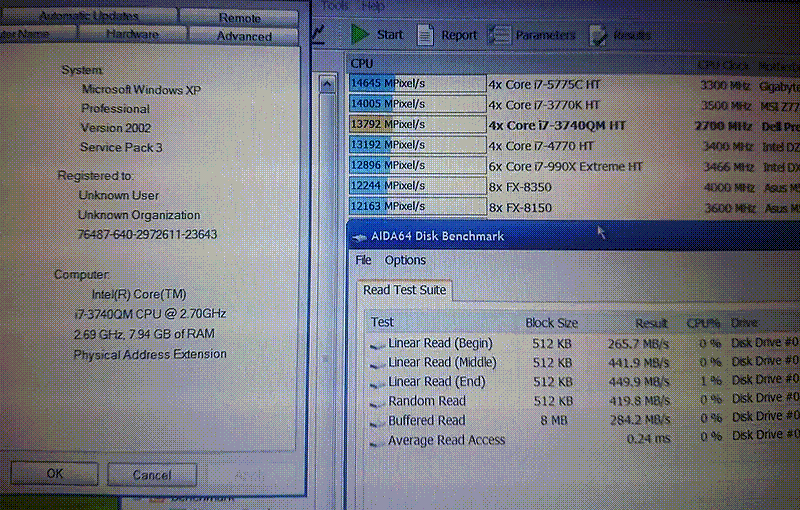Screen dimensions: 800x510
Task: Click the AIDA64 Disk Benchmark title bar icon
Action: 359,237
